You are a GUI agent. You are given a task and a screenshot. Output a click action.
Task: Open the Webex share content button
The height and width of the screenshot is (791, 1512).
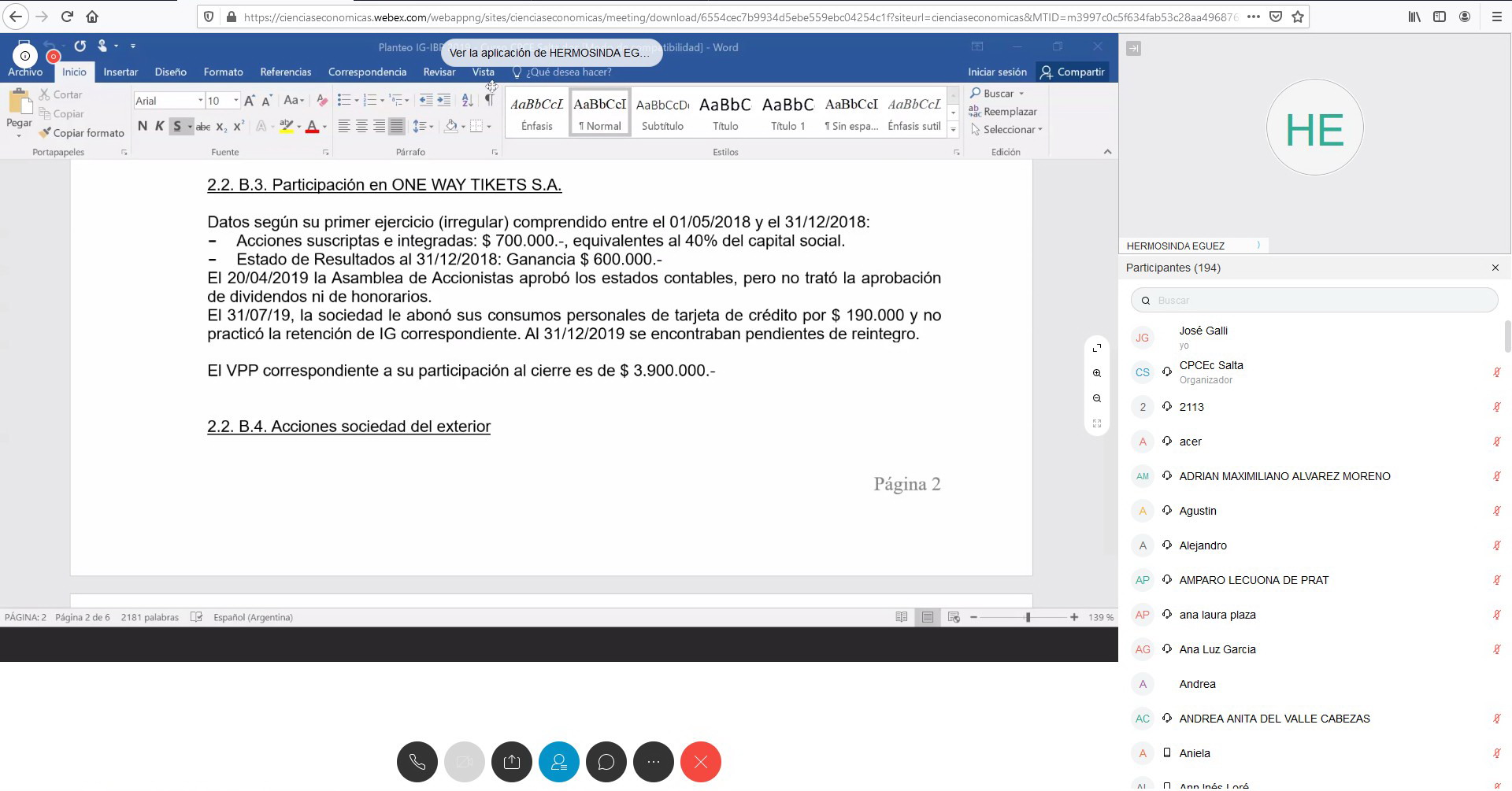[x=512, y=762]
